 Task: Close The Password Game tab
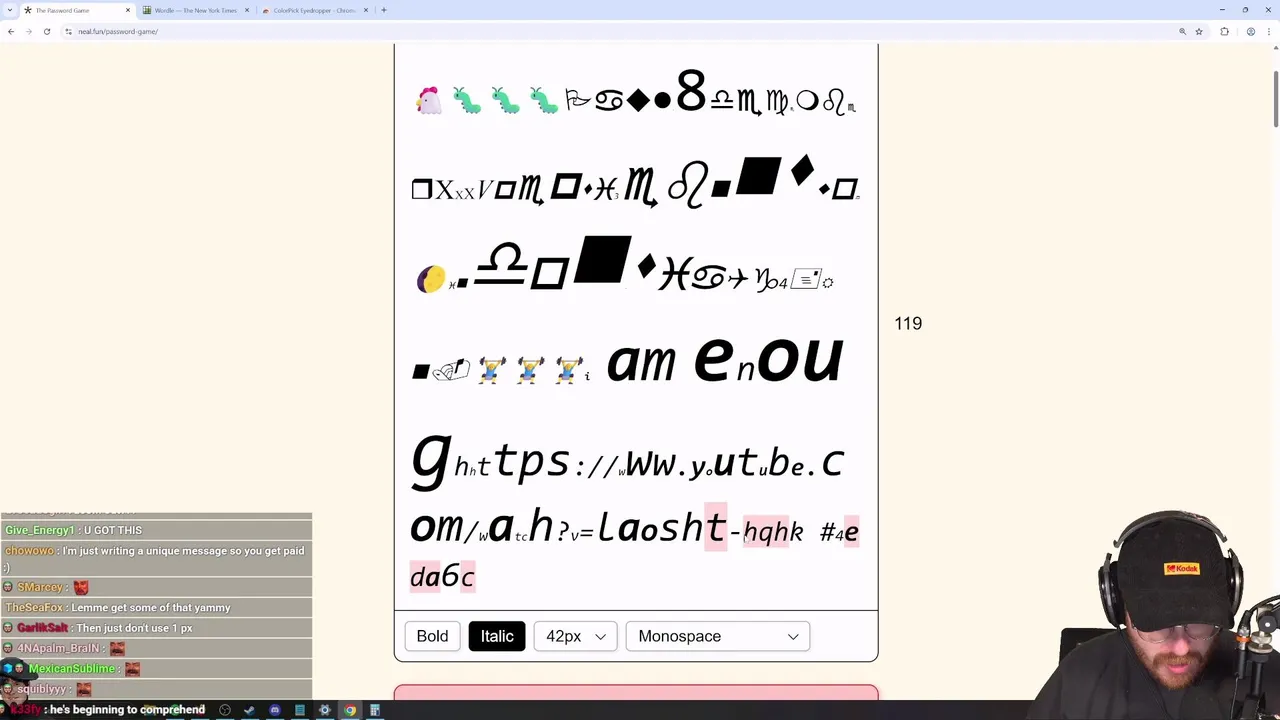click(128, 10)
